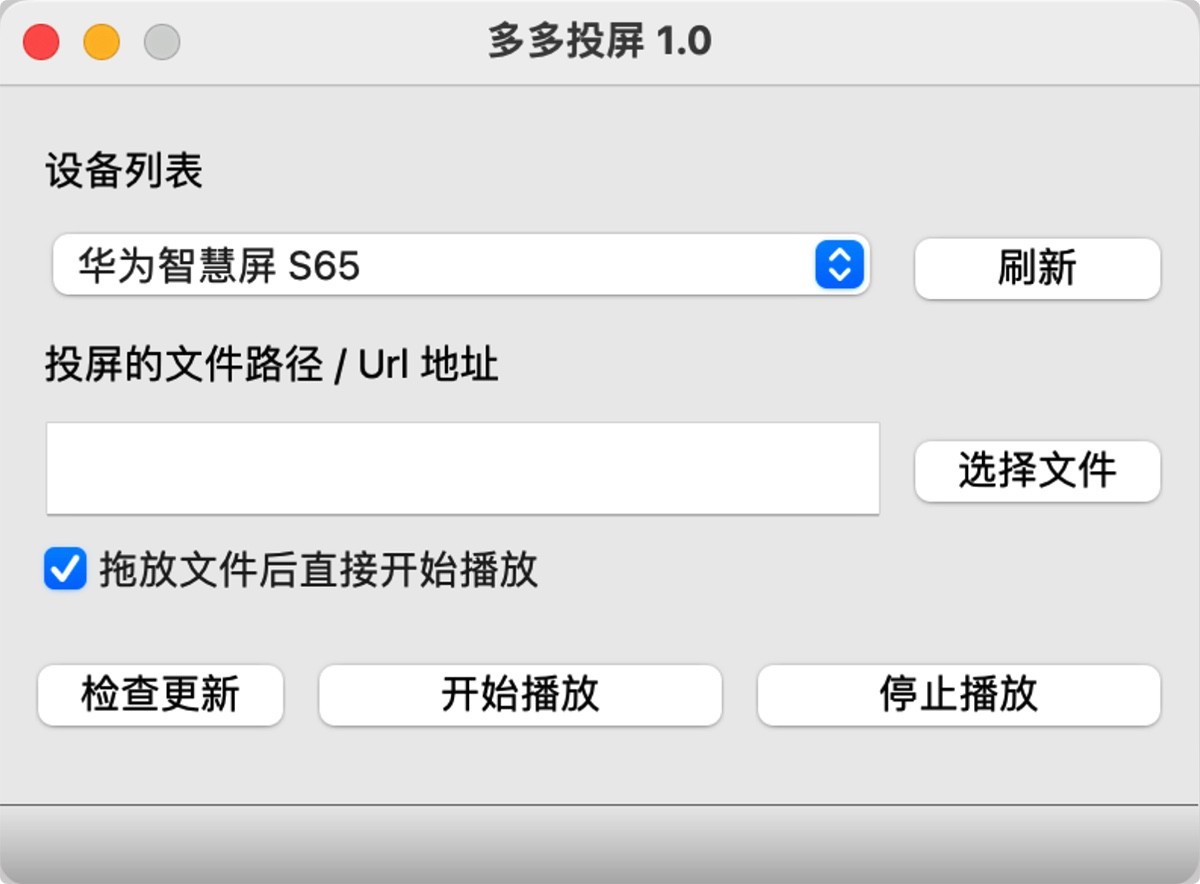Click 检查更新 to check for updates
1200x884 pixels.
[160, 695]
